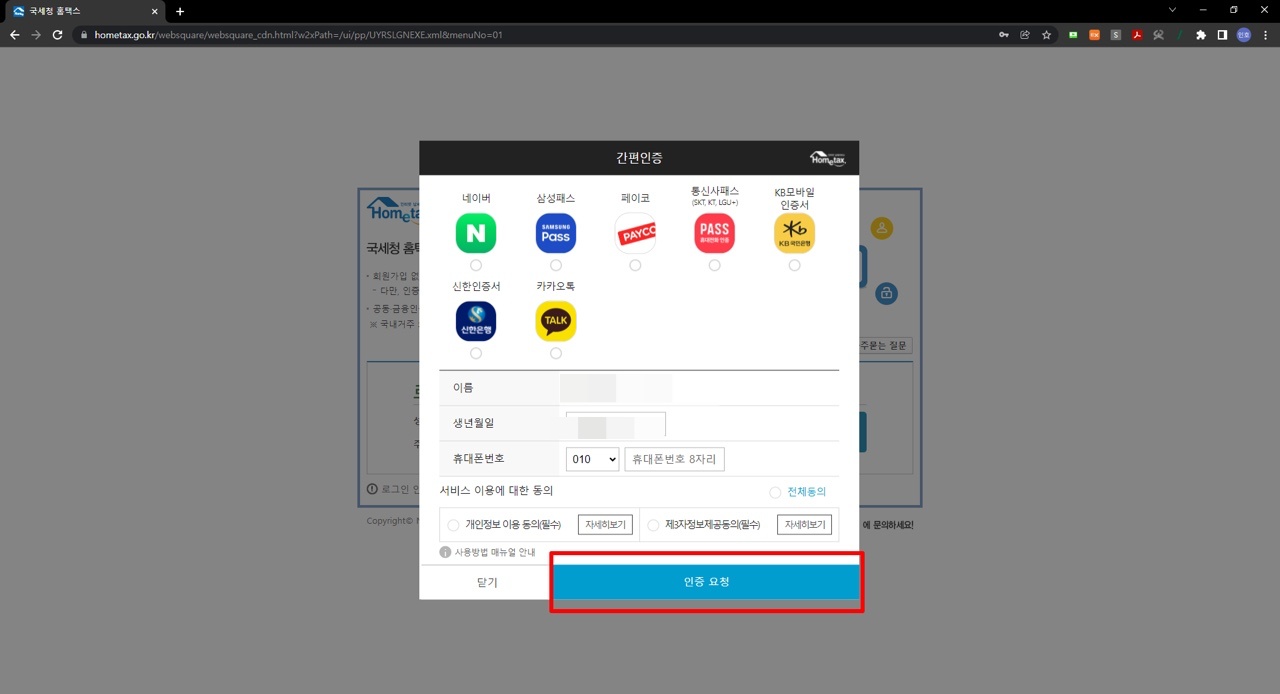Open the extensions puzzle icon
The height and width of the screenshot is (694, 1280).
1201,34
